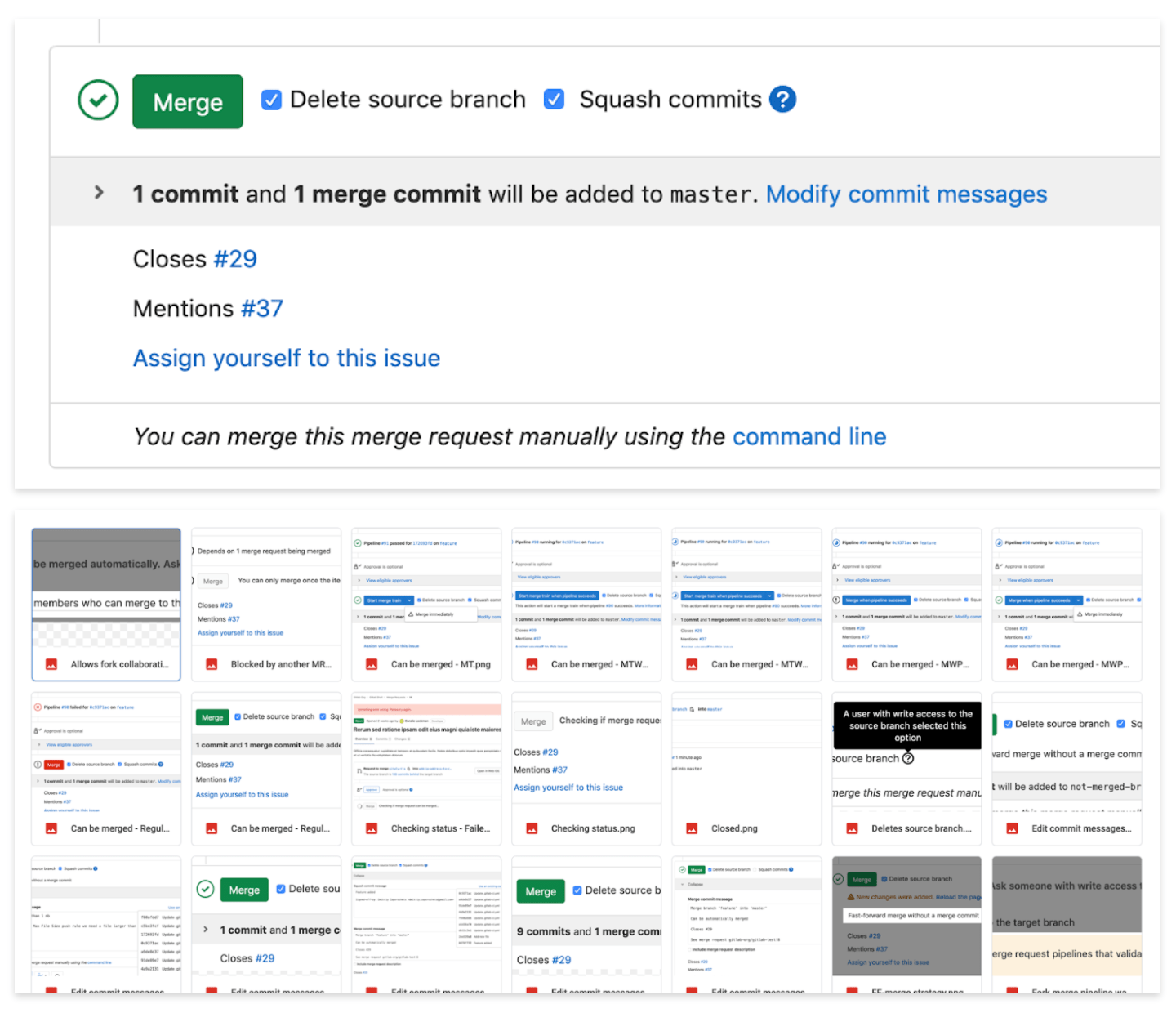
Task: Click the file icon beside Allows fork collaboration
Action: pos(51,664)
